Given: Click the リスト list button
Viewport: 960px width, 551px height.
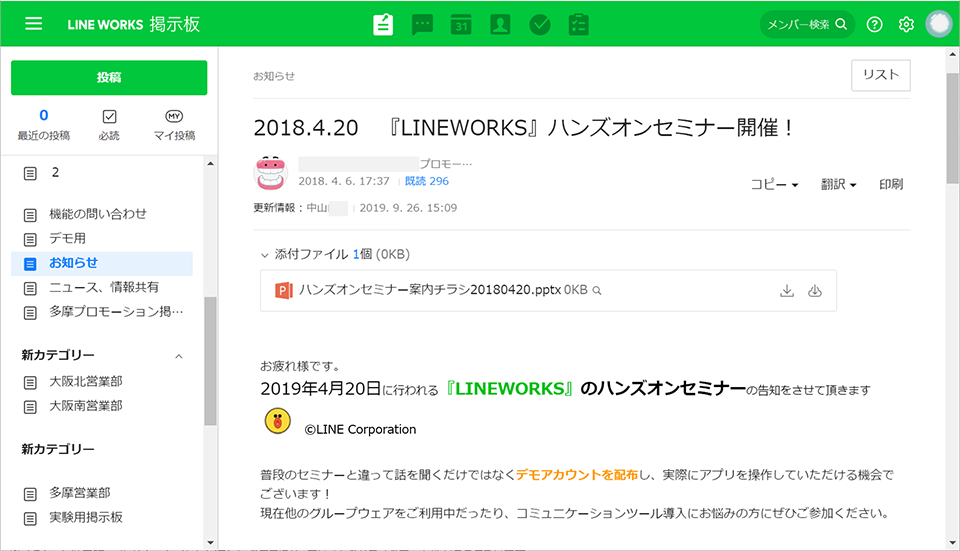Looking at the screenshot, I should 880,75.
